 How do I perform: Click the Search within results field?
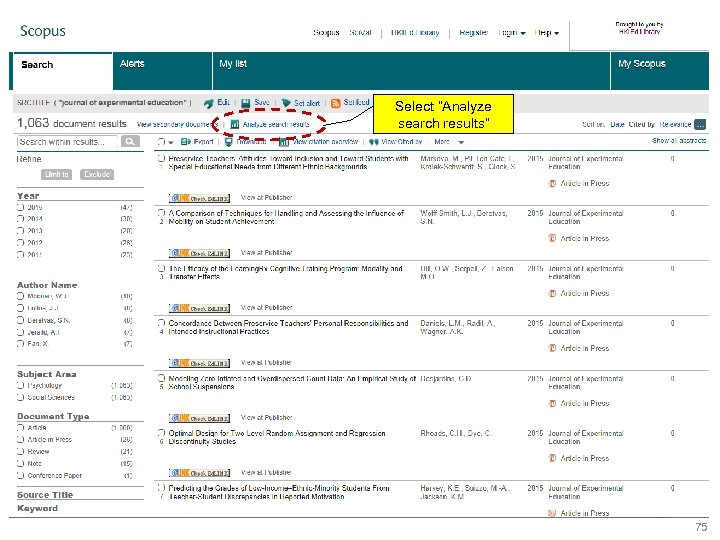(68, 141)
